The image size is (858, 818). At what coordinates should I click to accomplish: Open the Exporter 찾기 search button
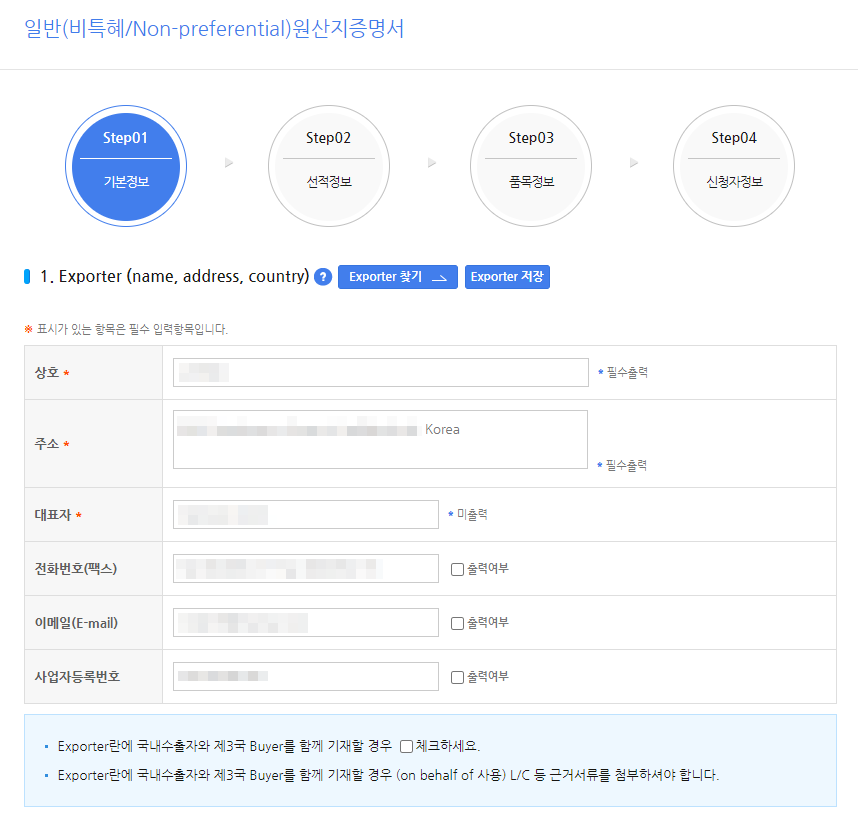coord(398,277)
